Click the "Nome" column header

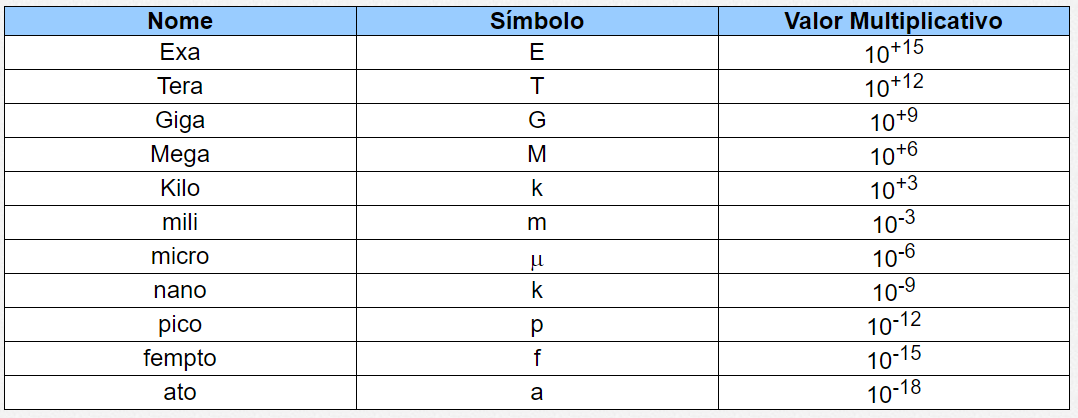click(180, 21)
